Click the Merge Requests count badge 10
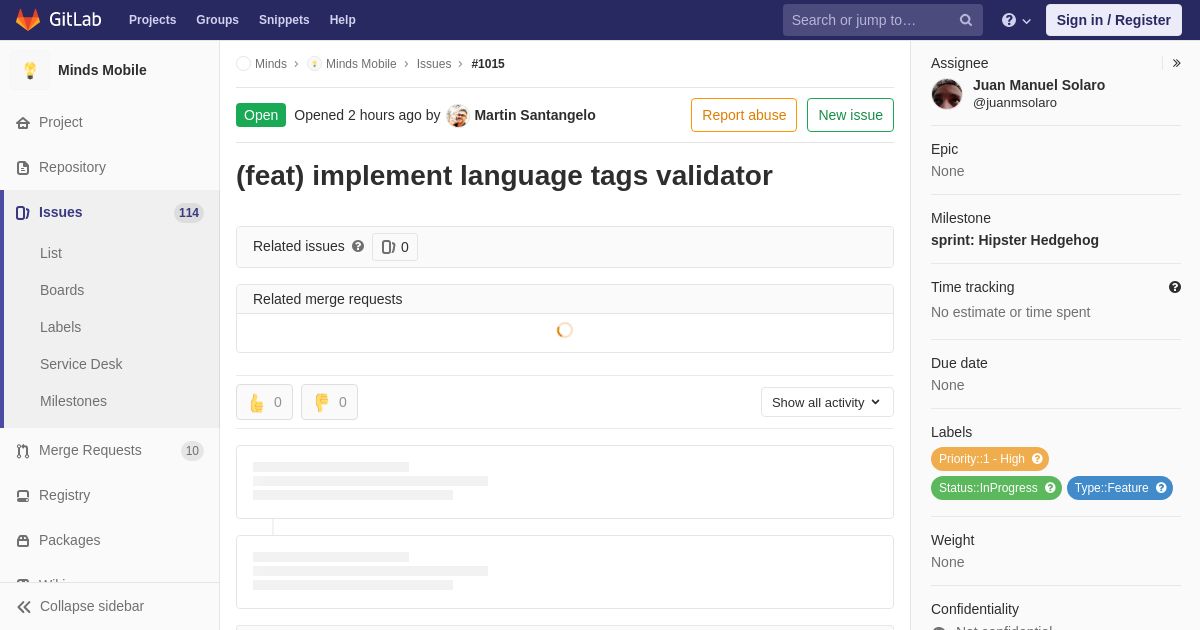Screen dimensions: 1200x630 point(192,451)
